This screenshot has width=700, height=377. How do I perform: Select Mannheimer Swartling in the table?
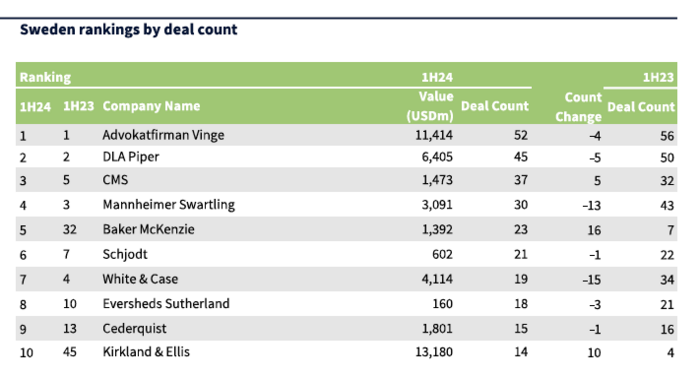[169, 205]
